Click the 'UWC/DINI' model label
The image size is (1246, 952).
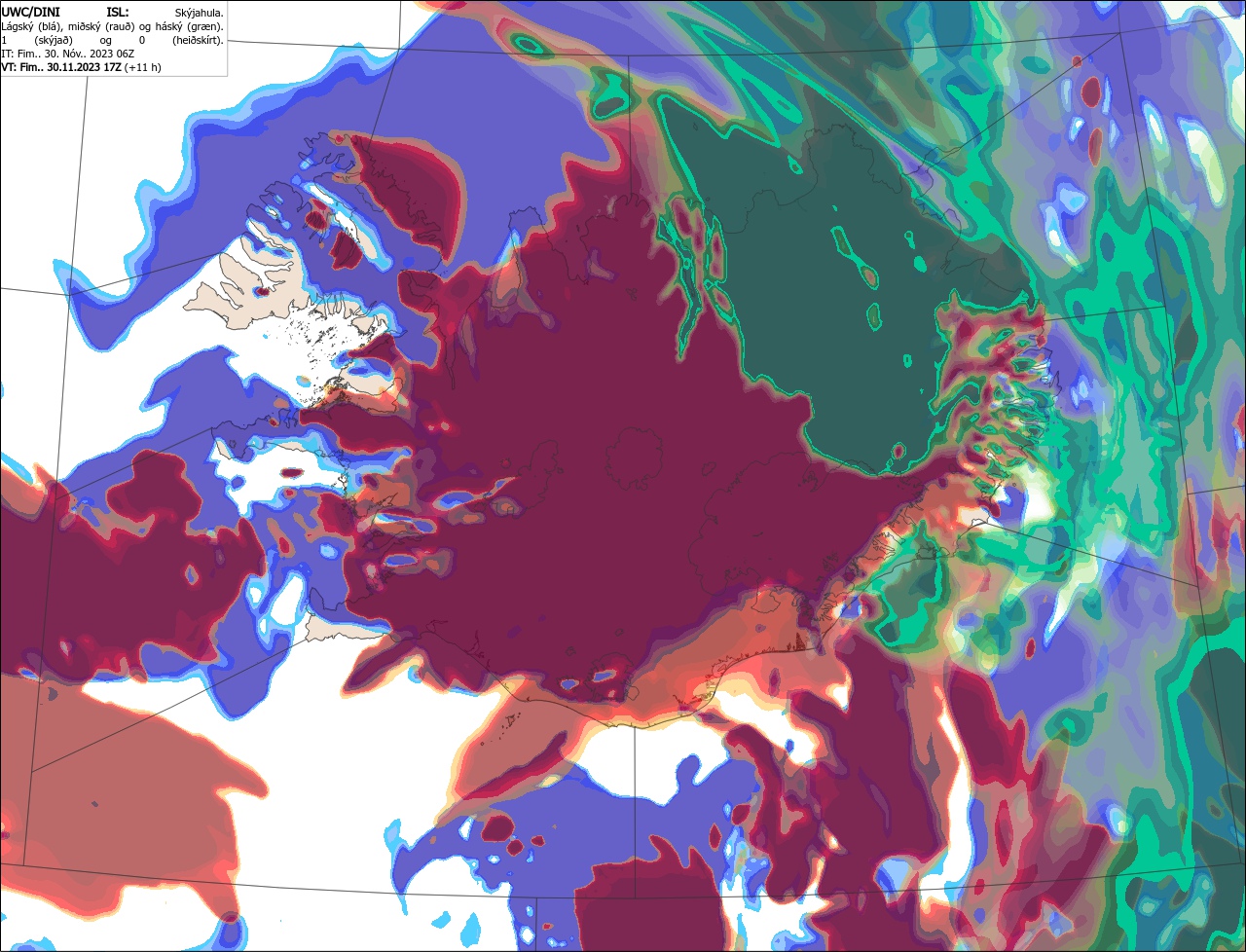[x=30, y=13]
